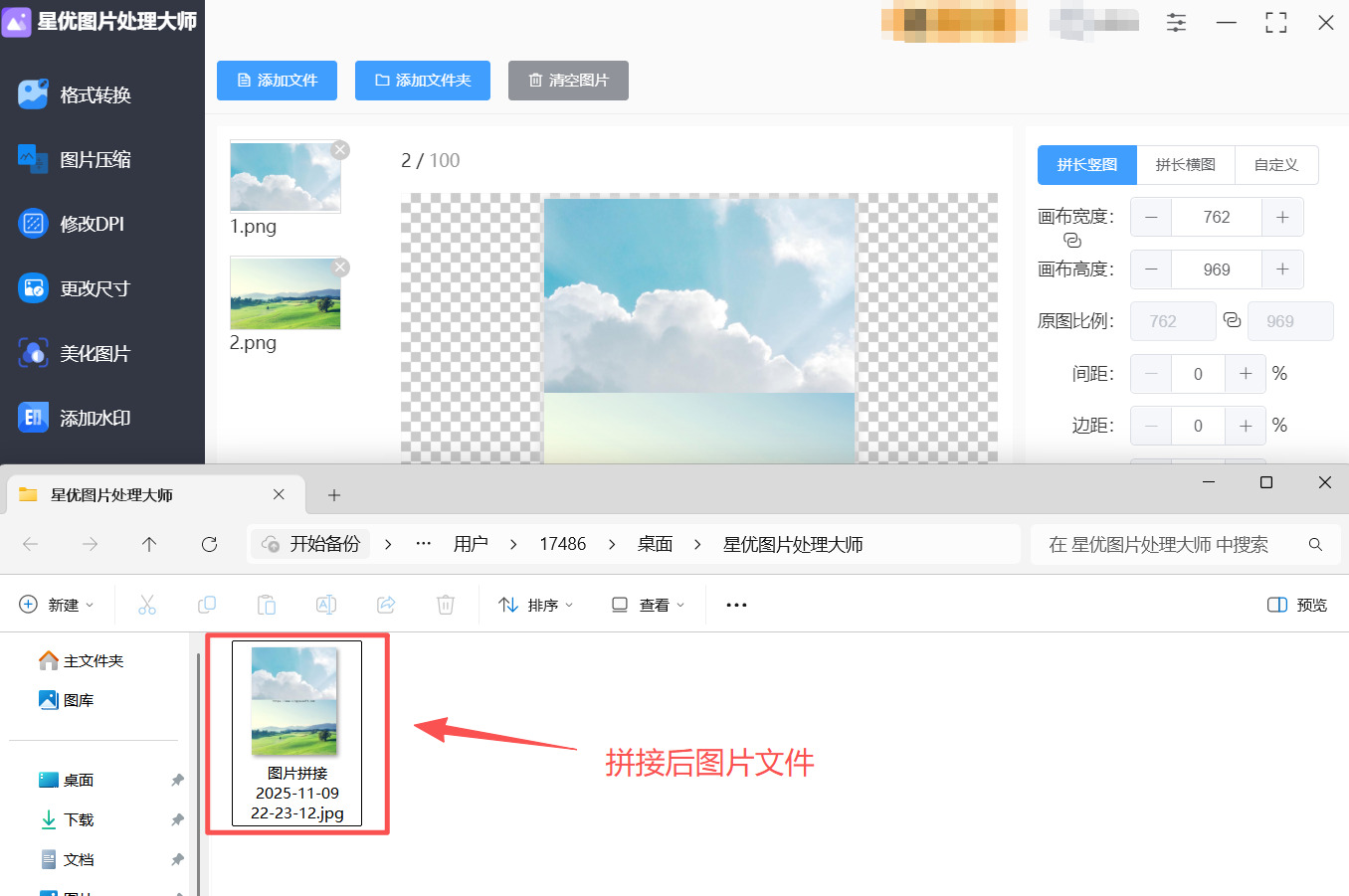The height and width of the screenshot is (896, 1349).
Task: Select the 图片拼接 2025-11-09 jpg file
Action: pos(296,734)
